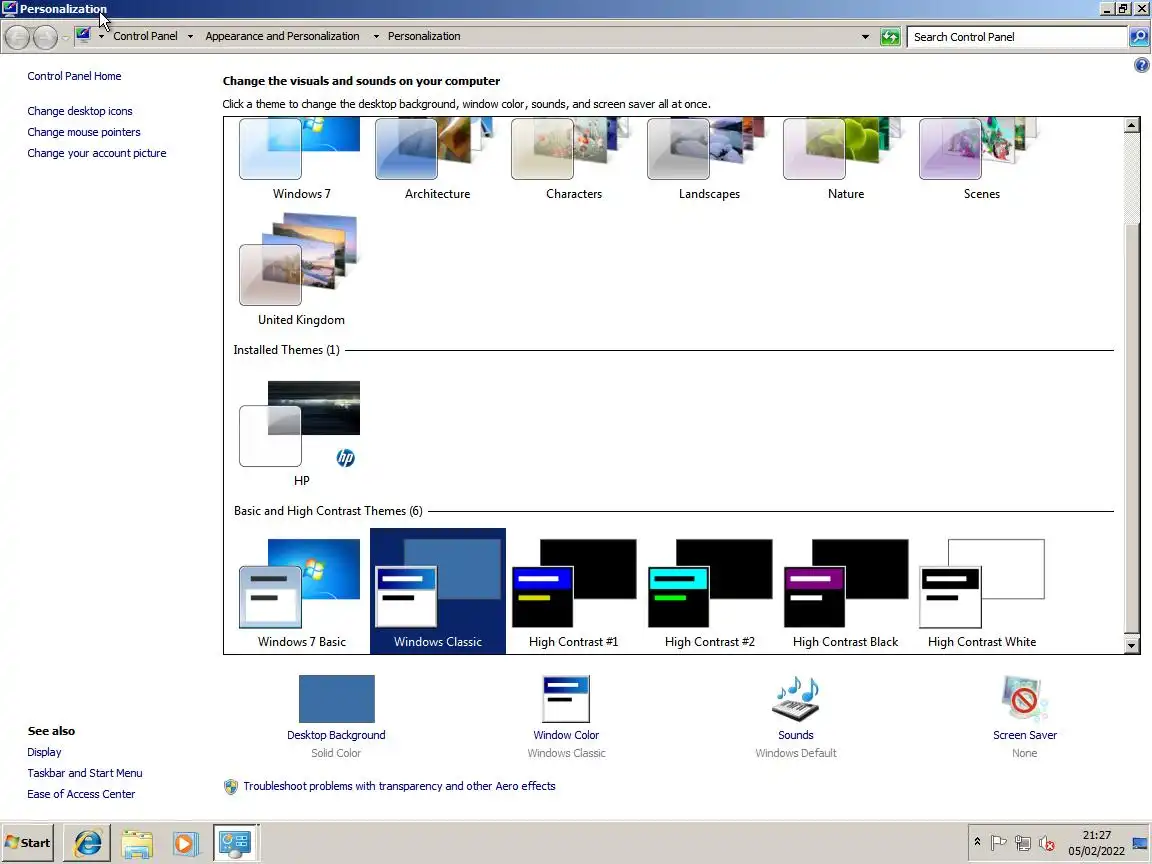
Task: Open the Sounds icon
Action: (796, 699)
